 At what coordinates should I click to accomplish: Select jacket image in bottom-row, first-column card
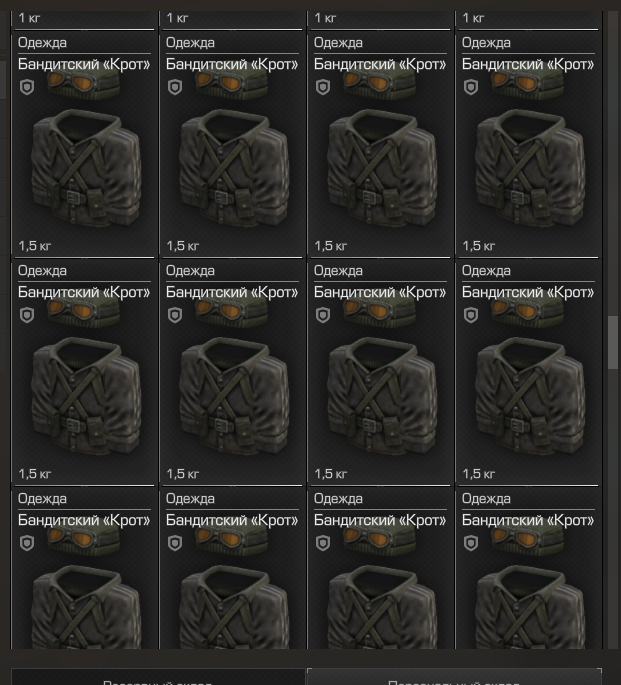[x=86, y=607]
